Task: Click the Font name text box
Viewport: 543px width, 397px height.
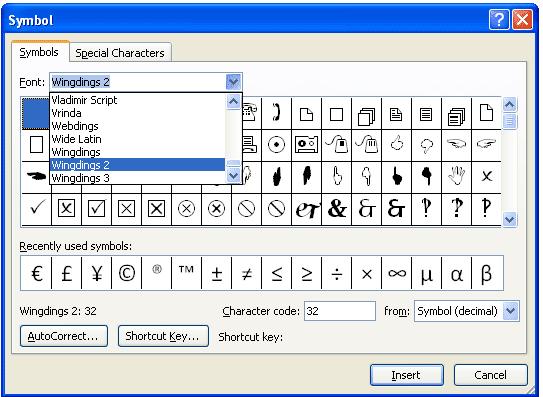Action: point(138,82)
